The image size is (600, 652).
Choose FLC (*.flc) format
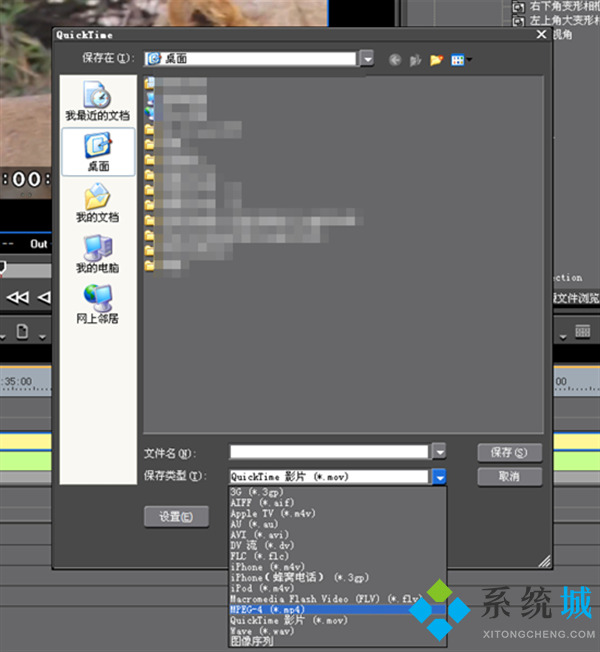pos(338,556)
